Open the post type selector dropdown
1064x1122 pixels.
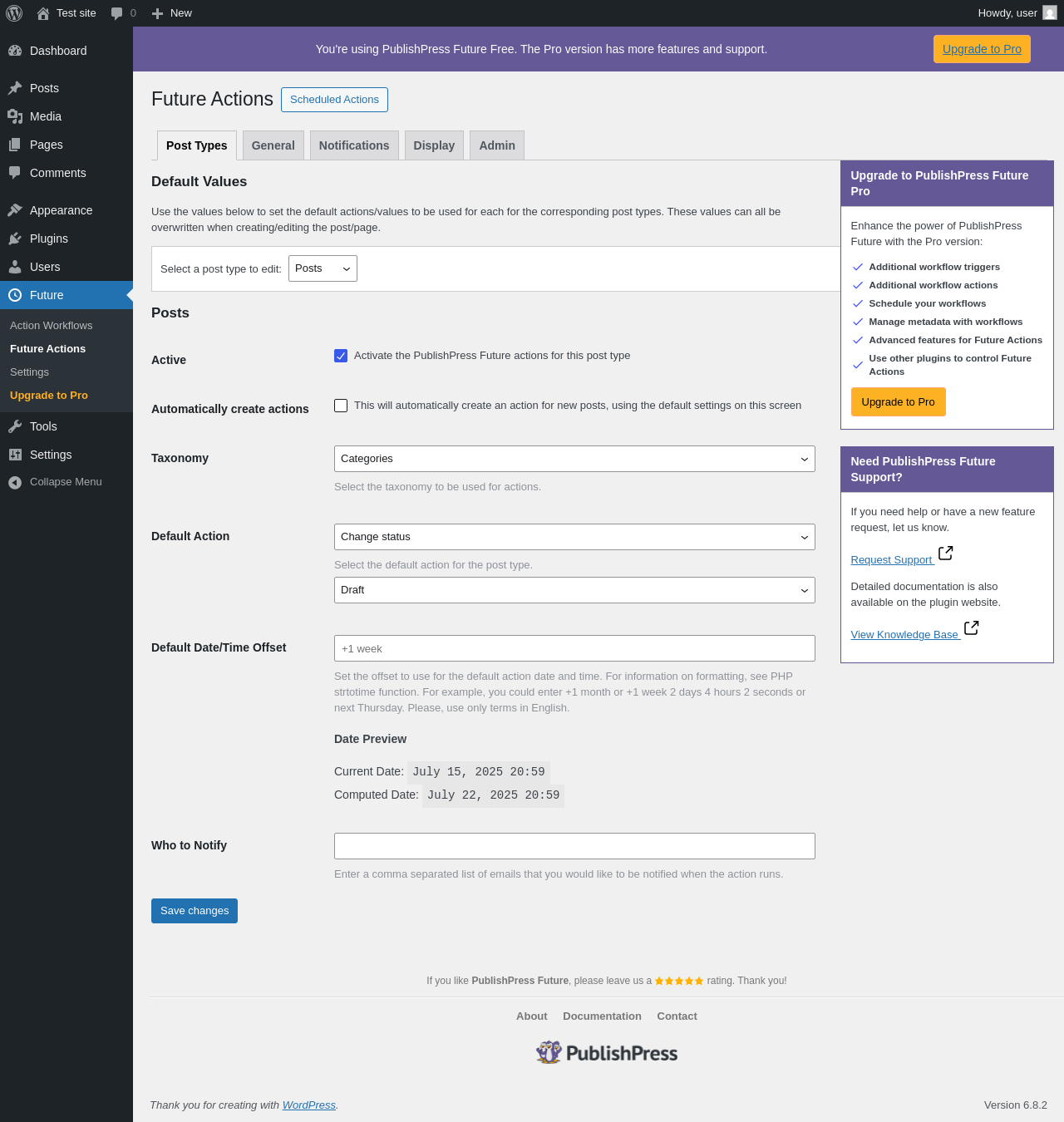click(323, 268)
